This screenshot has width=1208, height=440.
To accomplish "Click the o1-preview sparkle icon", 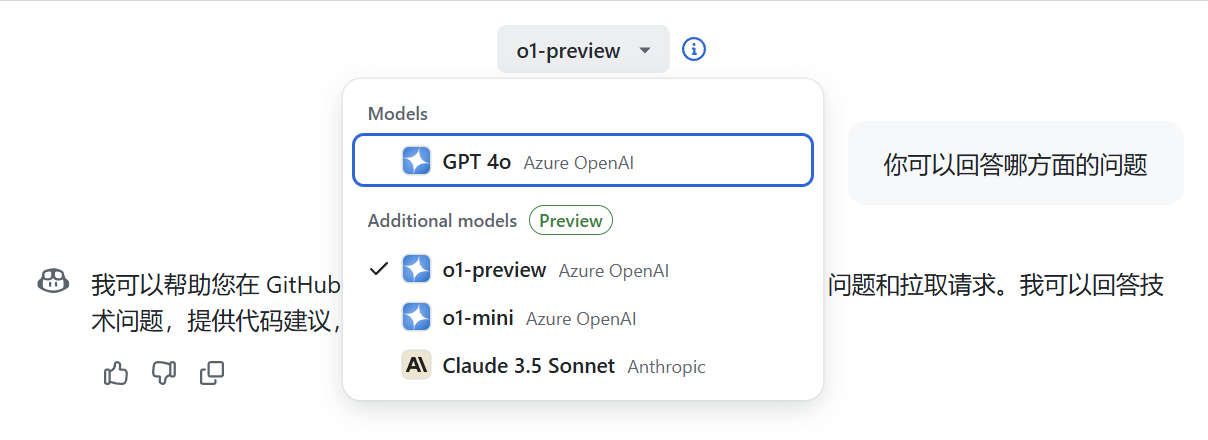I will click(416, 269).
